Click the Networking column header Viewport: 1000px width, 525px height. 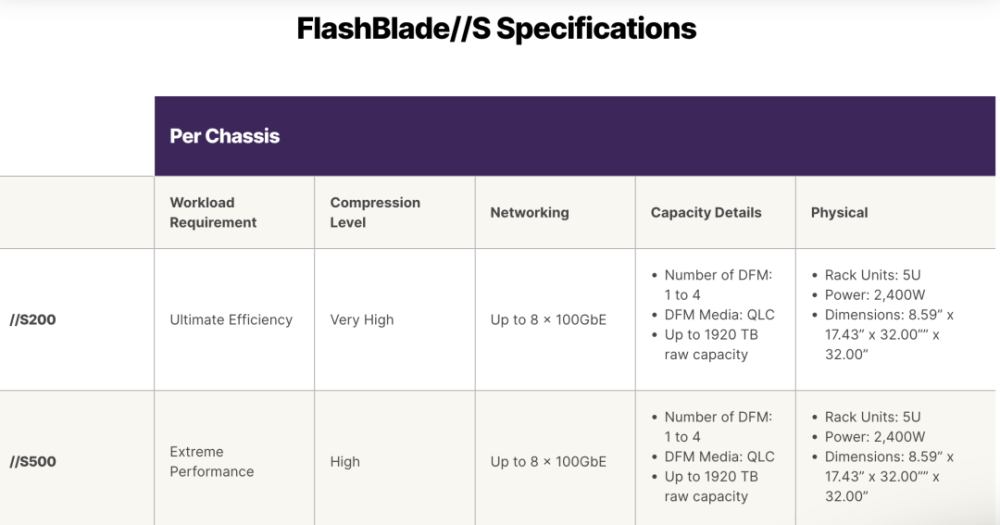(529, 212)
